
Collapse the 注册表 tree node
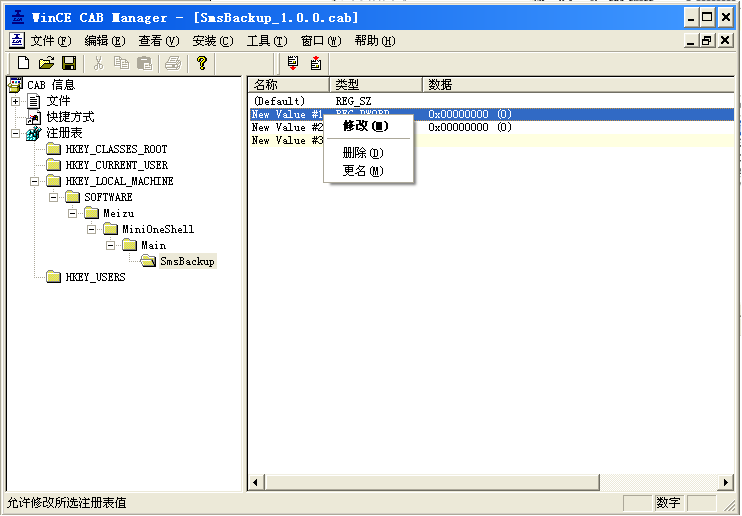[15, 133]
